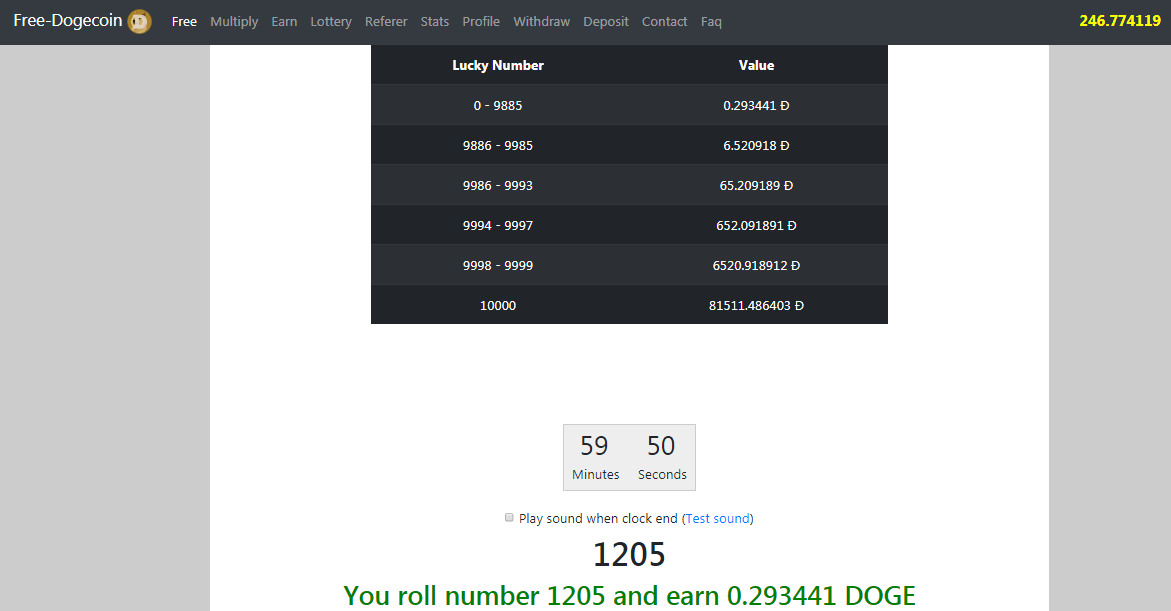
Task: Open the Deposit page
Action: point(606,22)
